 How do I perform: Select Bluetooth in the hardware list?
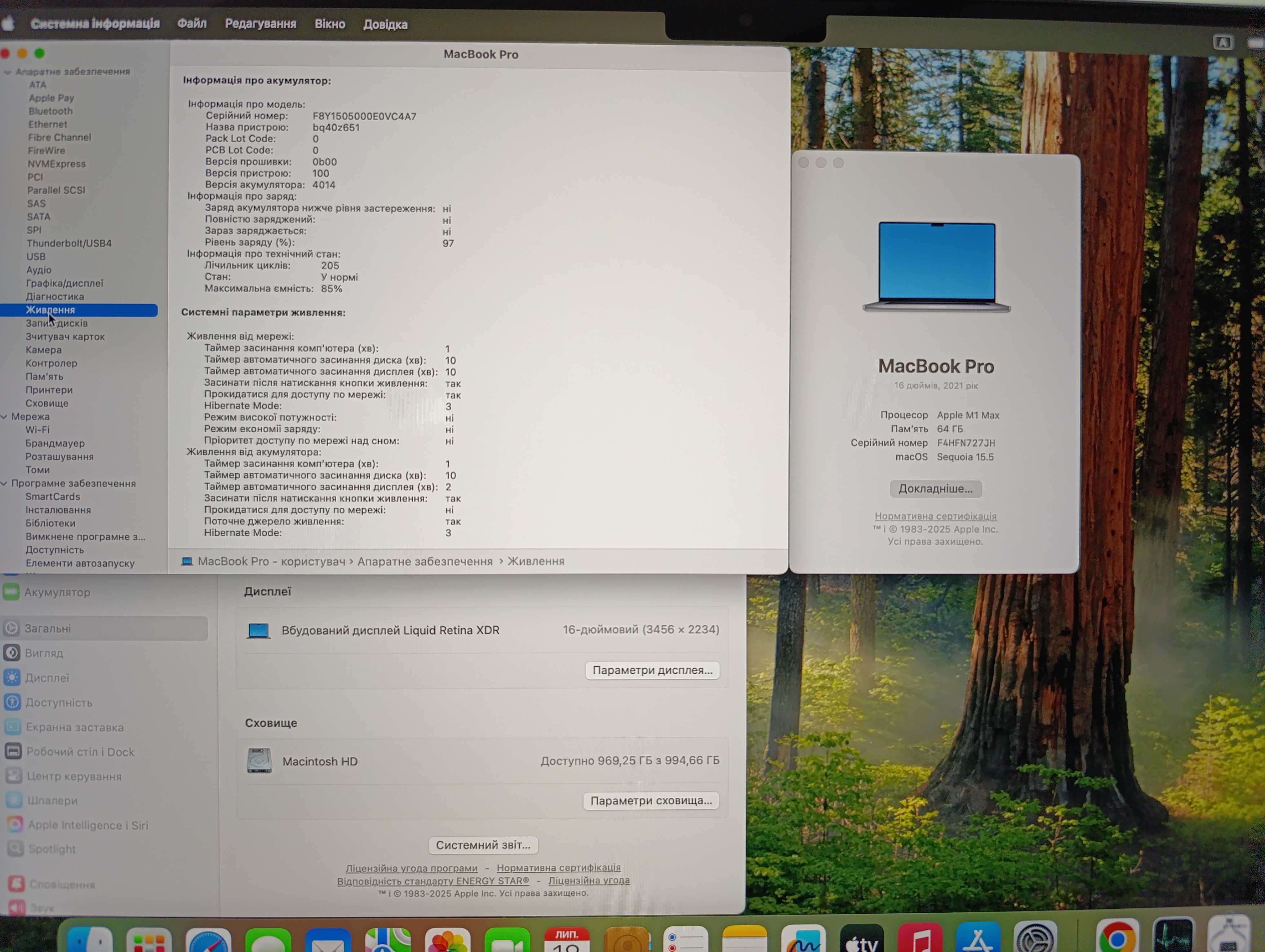(51, 111)
